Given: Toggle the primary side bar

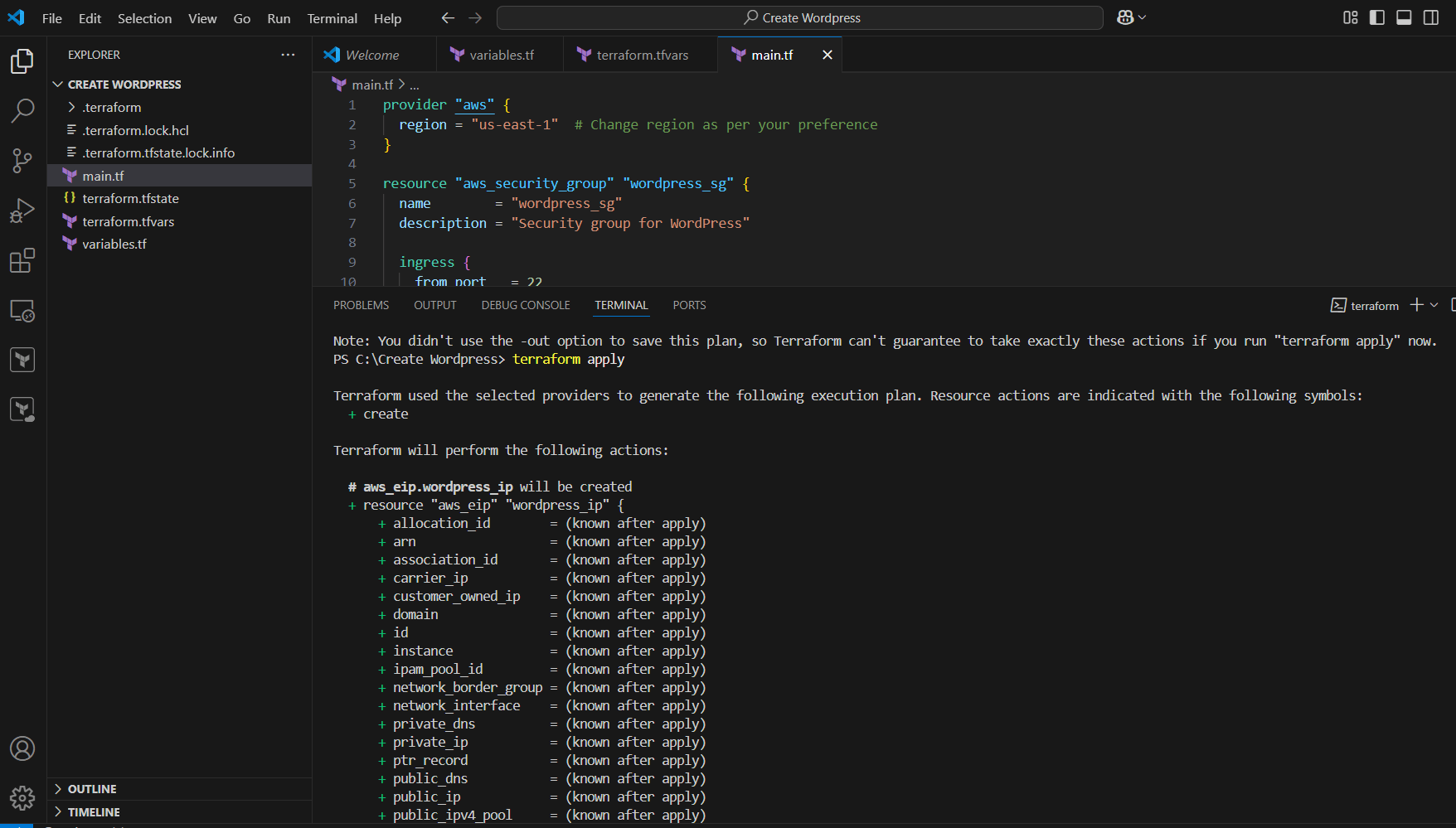Looking at the screenshot, I should pos(1377,17).
